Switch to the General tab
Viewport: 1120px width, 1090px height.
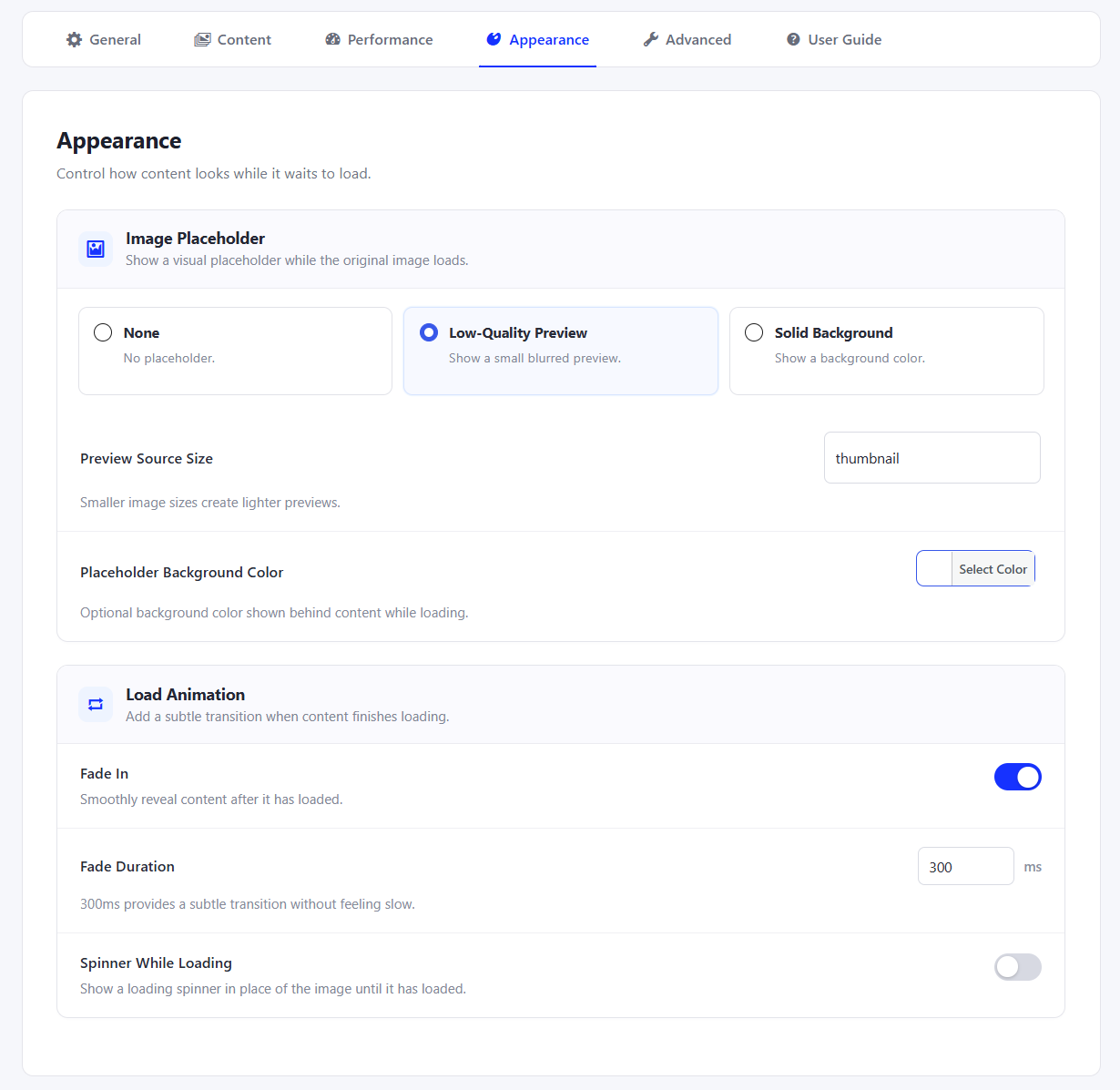pyautogui.click(x=104, y=39)
